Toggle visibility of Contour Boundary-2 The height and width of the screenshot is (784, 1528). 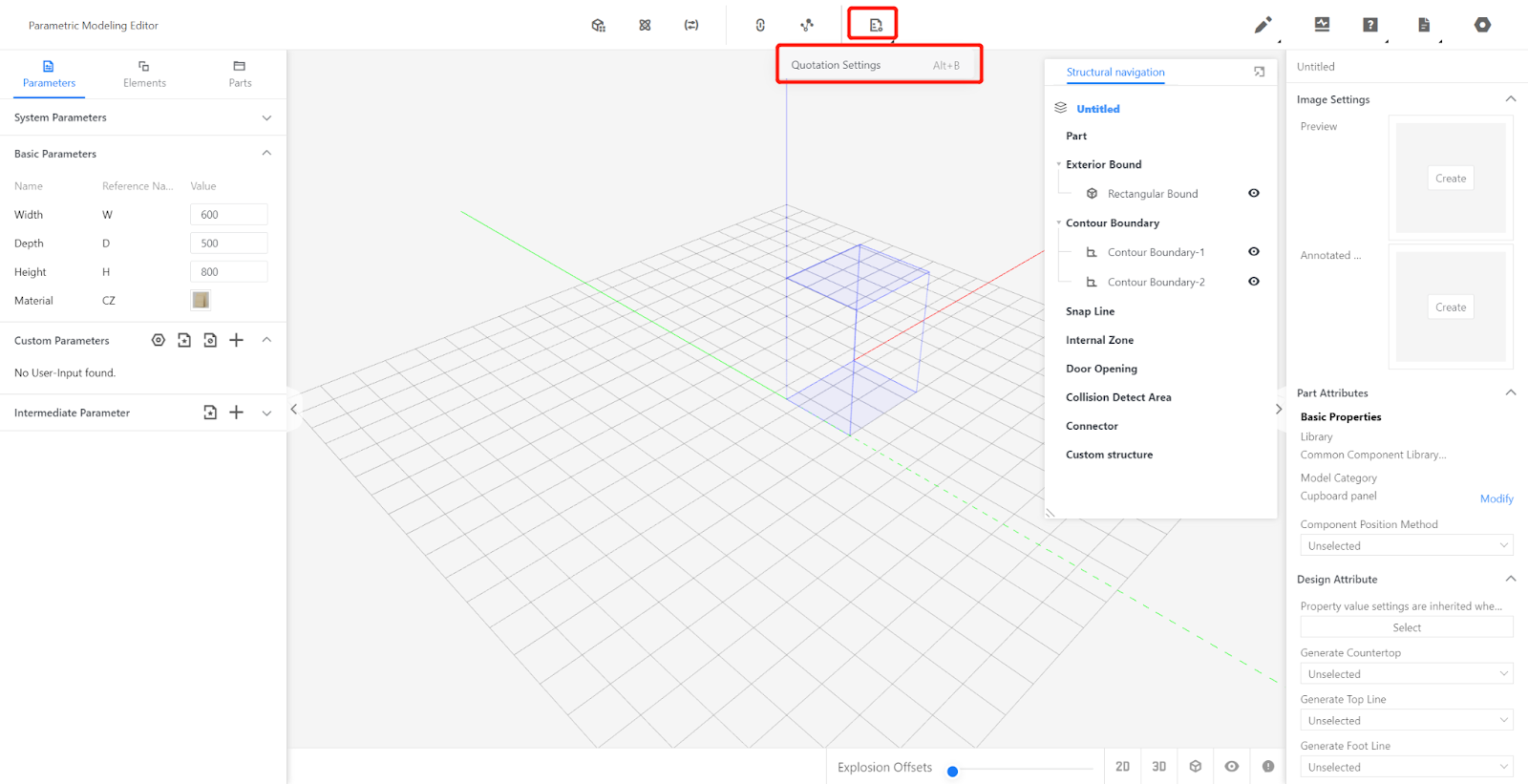[1254, 282]
